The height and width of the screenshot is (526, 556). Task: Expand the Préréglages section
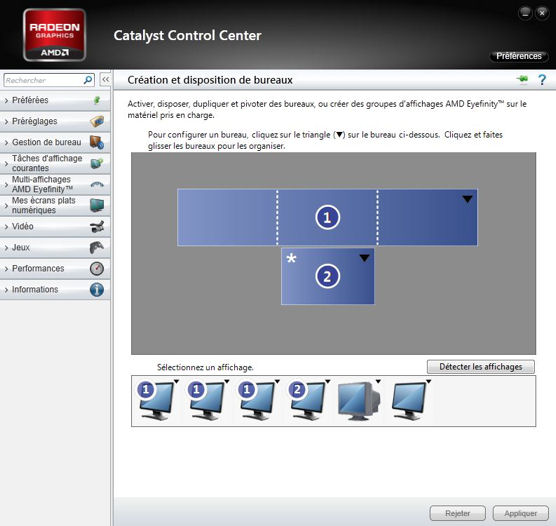(55, 121)
